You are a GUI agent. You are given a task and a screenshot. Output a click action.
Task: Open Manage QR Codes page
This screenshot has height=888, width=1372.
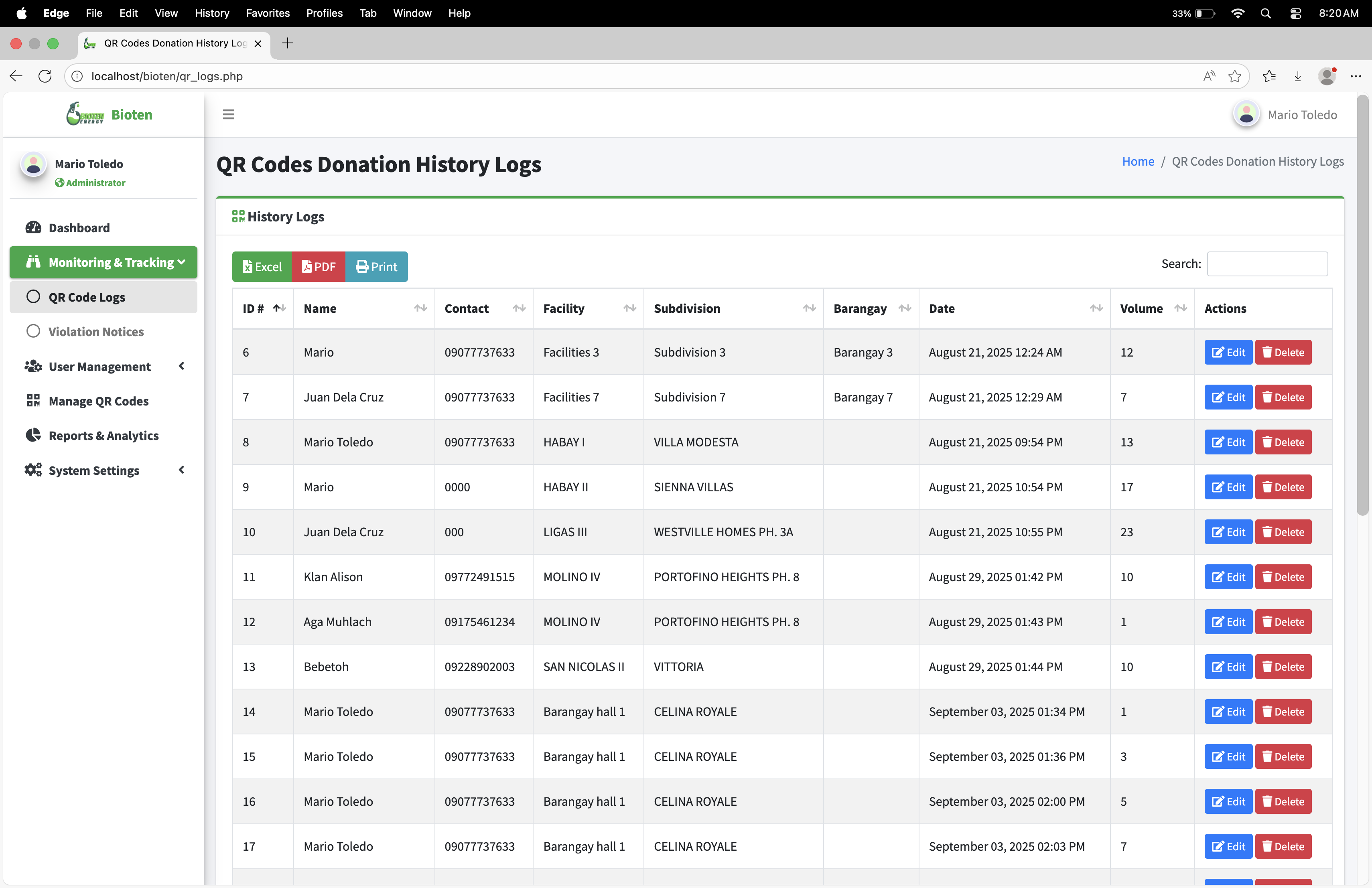[98, 401]
